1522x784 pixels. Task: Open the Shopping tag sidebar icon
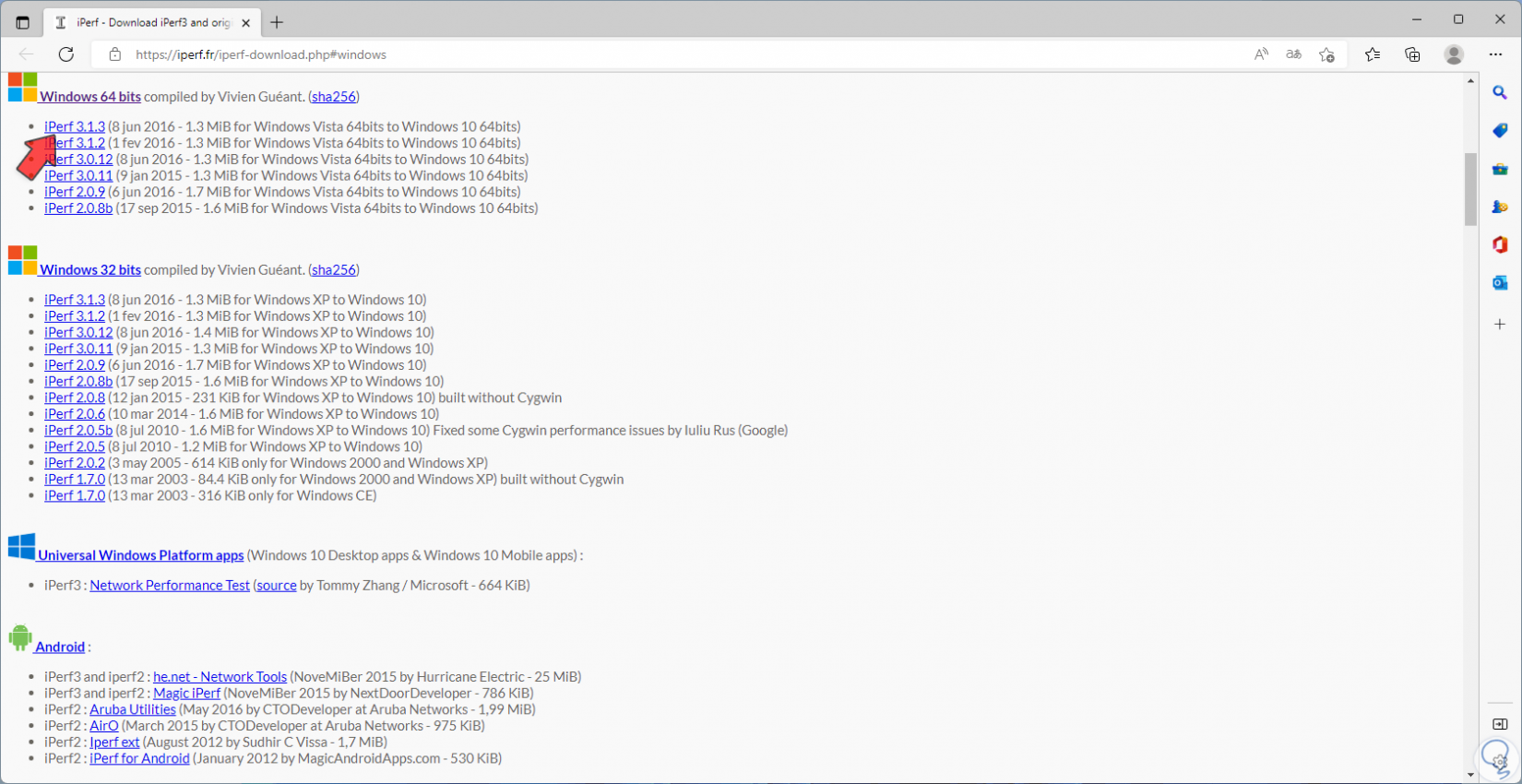(1500, 131)
